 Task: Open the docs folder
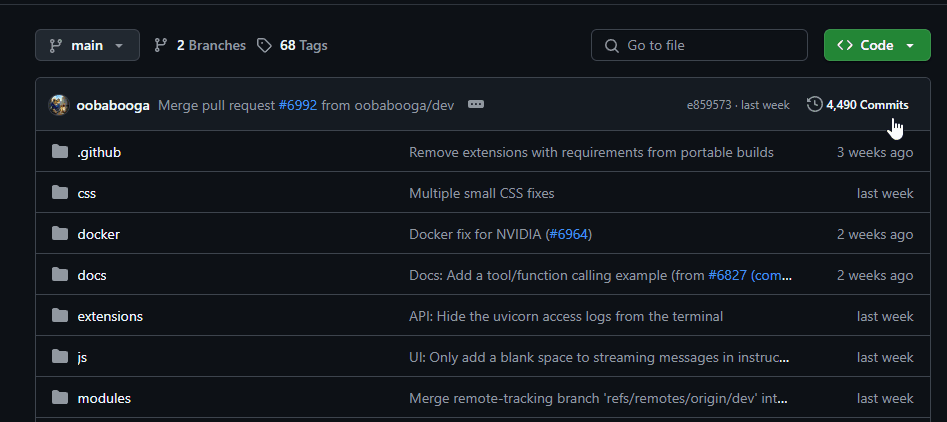92,275
